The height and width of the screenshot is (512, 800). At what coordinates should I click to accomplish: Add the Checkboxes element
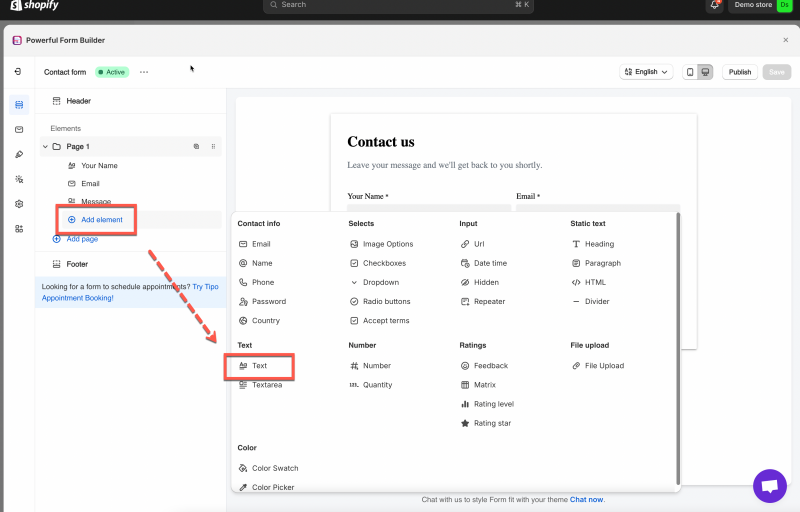point(384,263)
